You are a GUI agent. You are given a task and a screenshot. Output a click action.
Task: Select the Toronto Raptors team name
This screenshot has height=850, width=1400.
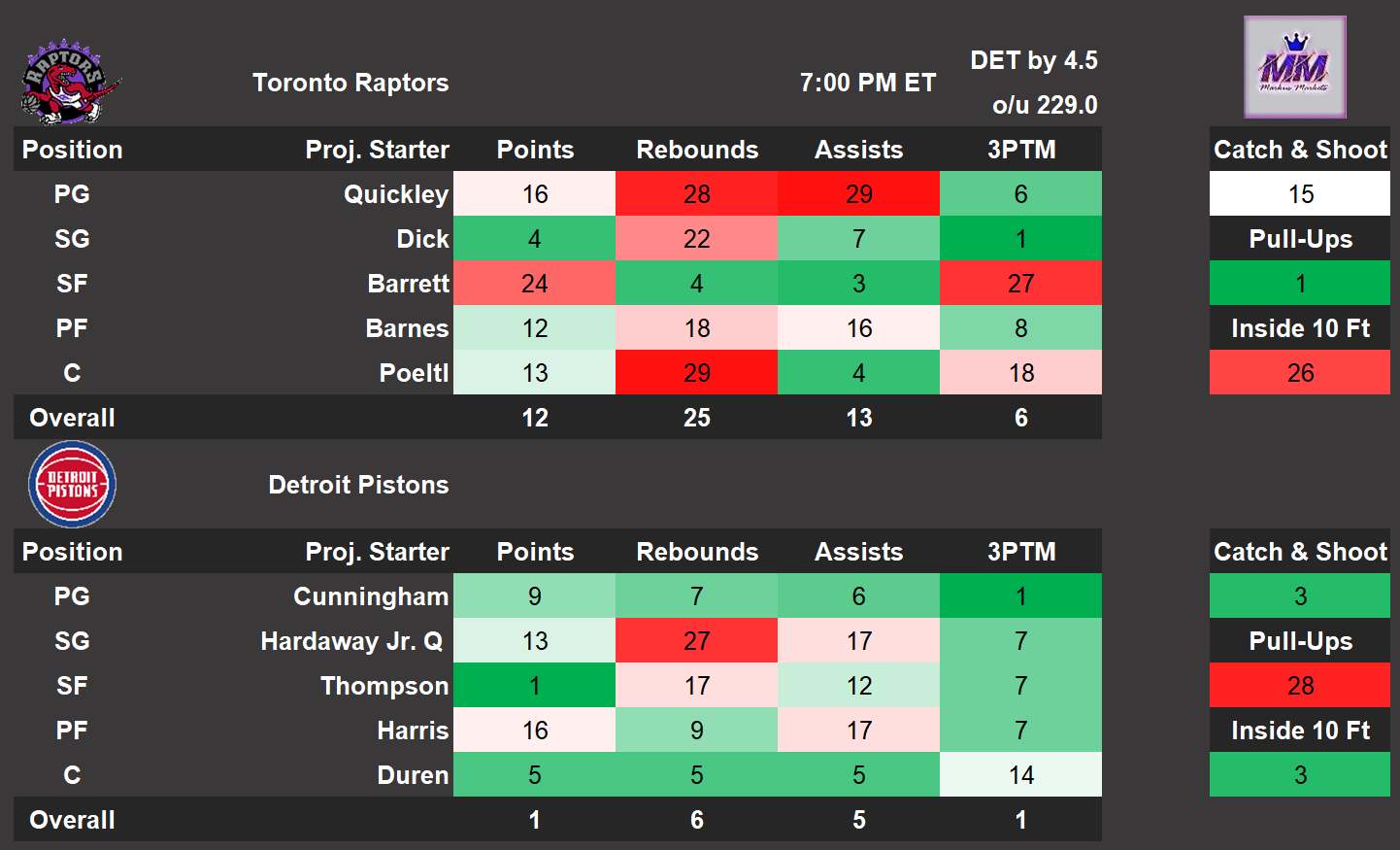click(x=350, y=83)
